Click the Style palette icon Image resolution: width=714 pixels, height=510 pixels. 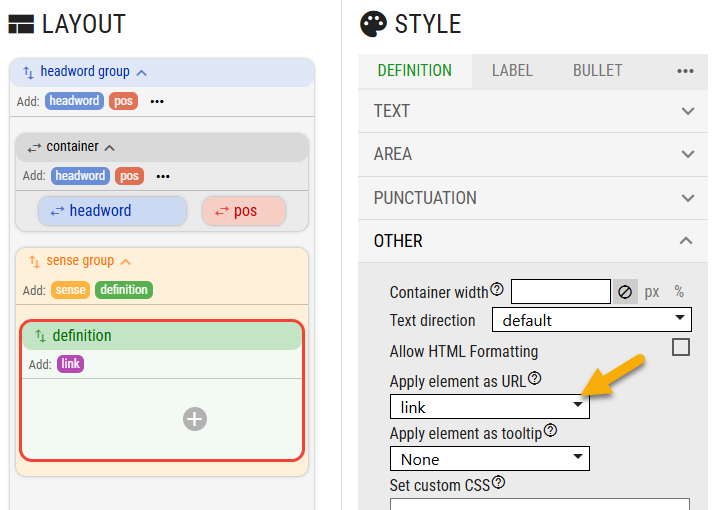[x=373, y=24]
